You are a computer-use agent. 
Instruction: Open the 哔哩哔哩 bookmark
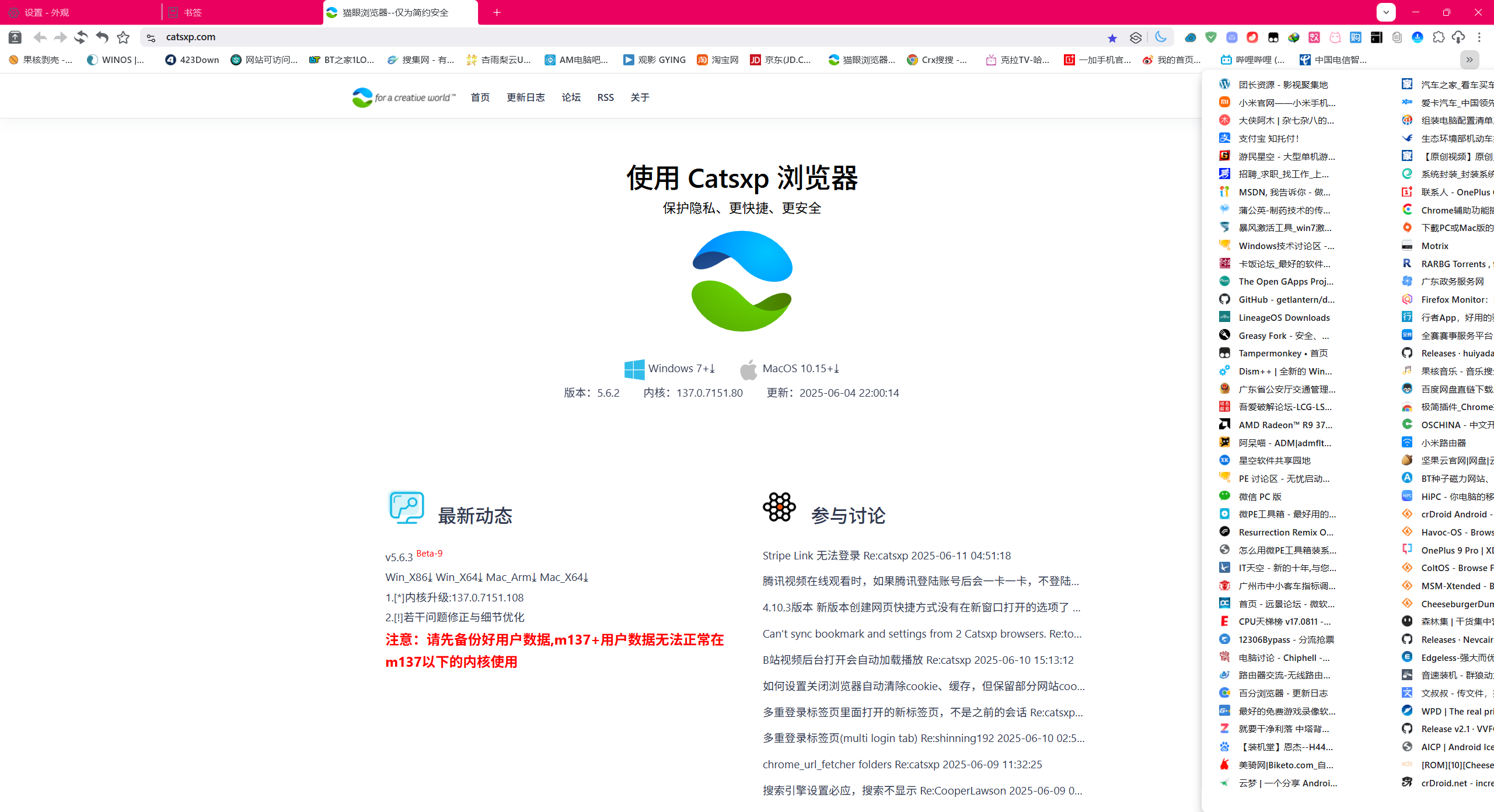coord(1252,60)
